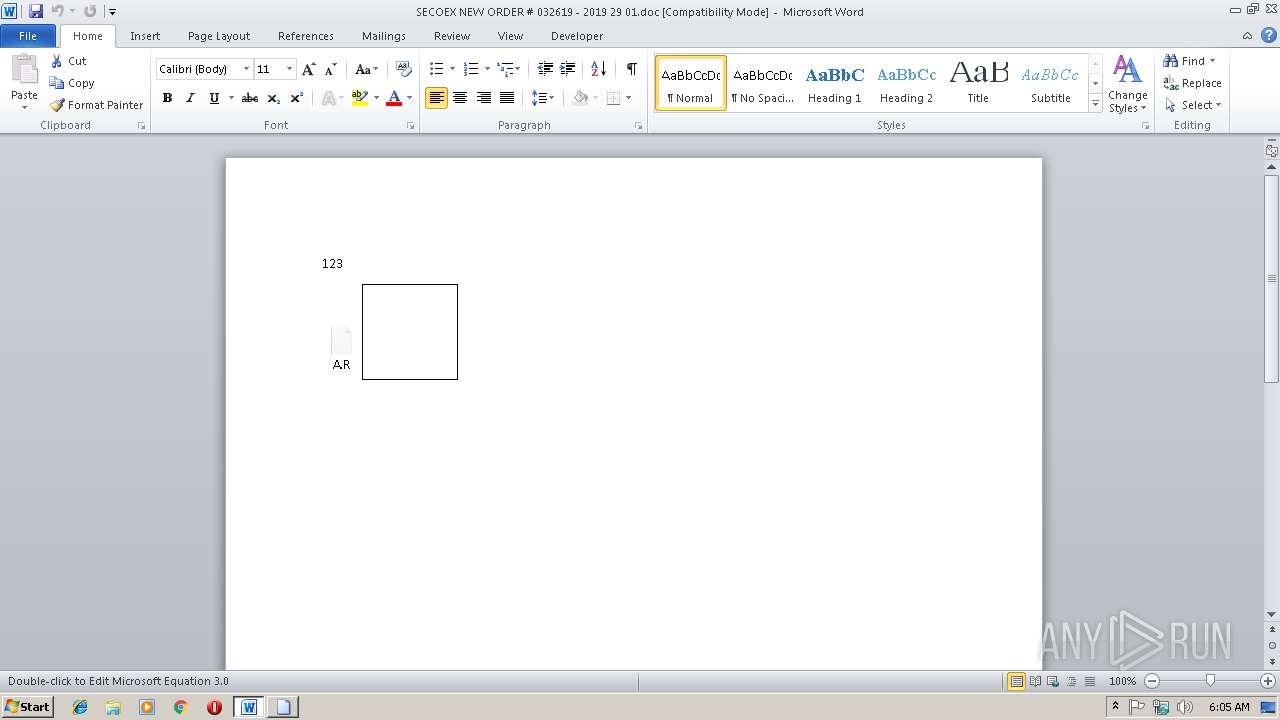Apply the yellow Text Highlight Color
The height and width of the screenshot is (720, 1280).
click(x=360, y=98)
